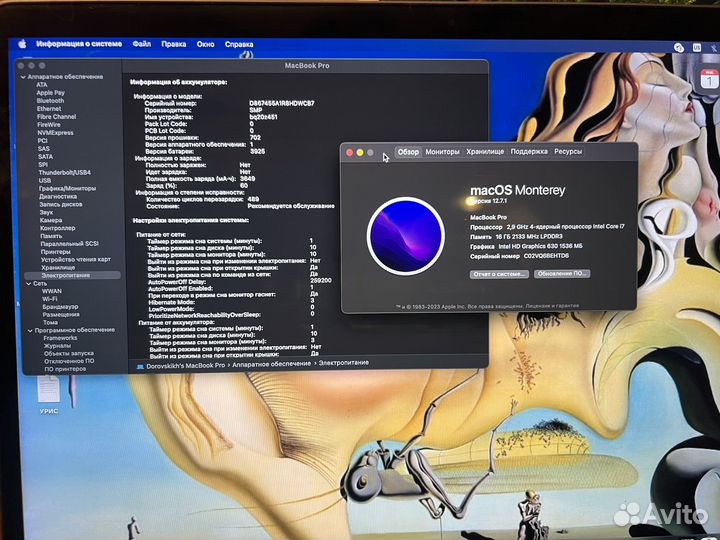Select Bluetooth in the sidebar

pyautogui.click(x=51, y=101)
